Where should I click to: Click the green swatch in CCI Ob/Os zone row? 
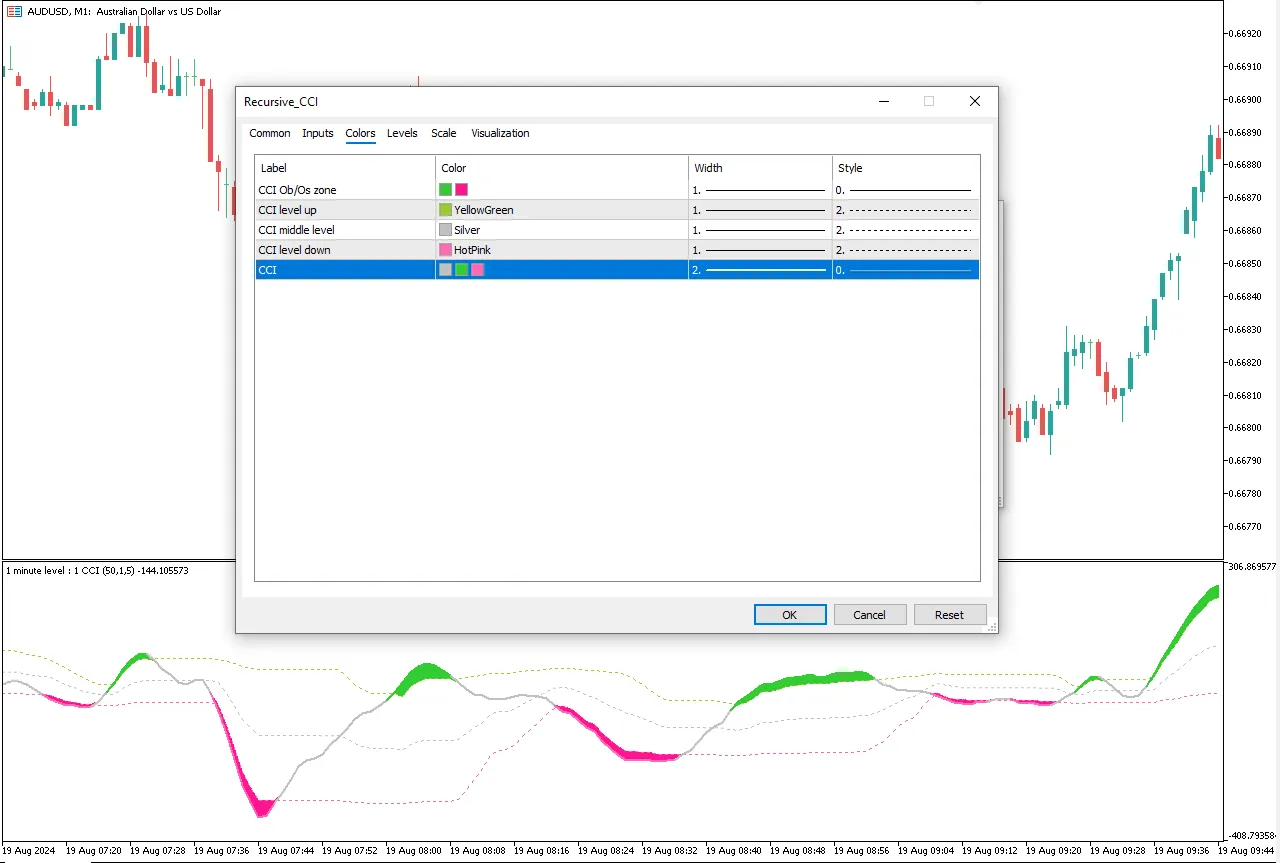(x=445, y=189)
